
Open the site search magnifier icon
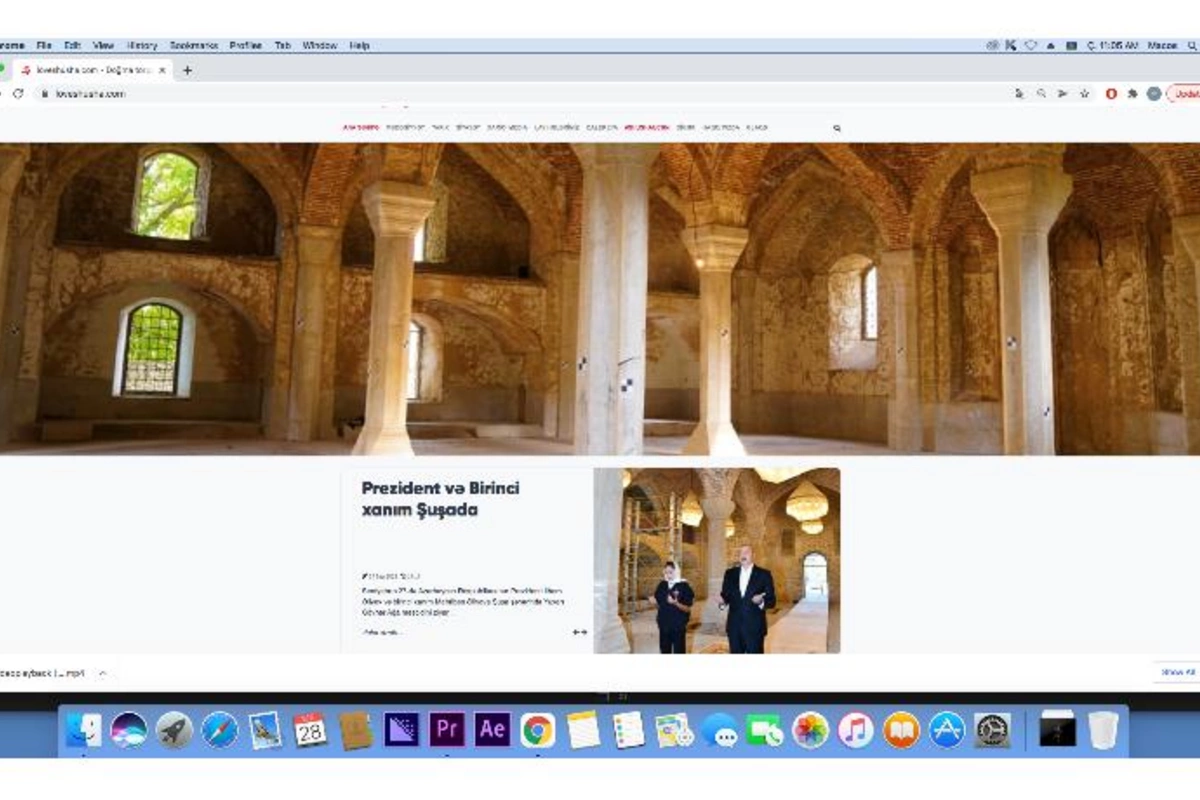click(837, 128)
